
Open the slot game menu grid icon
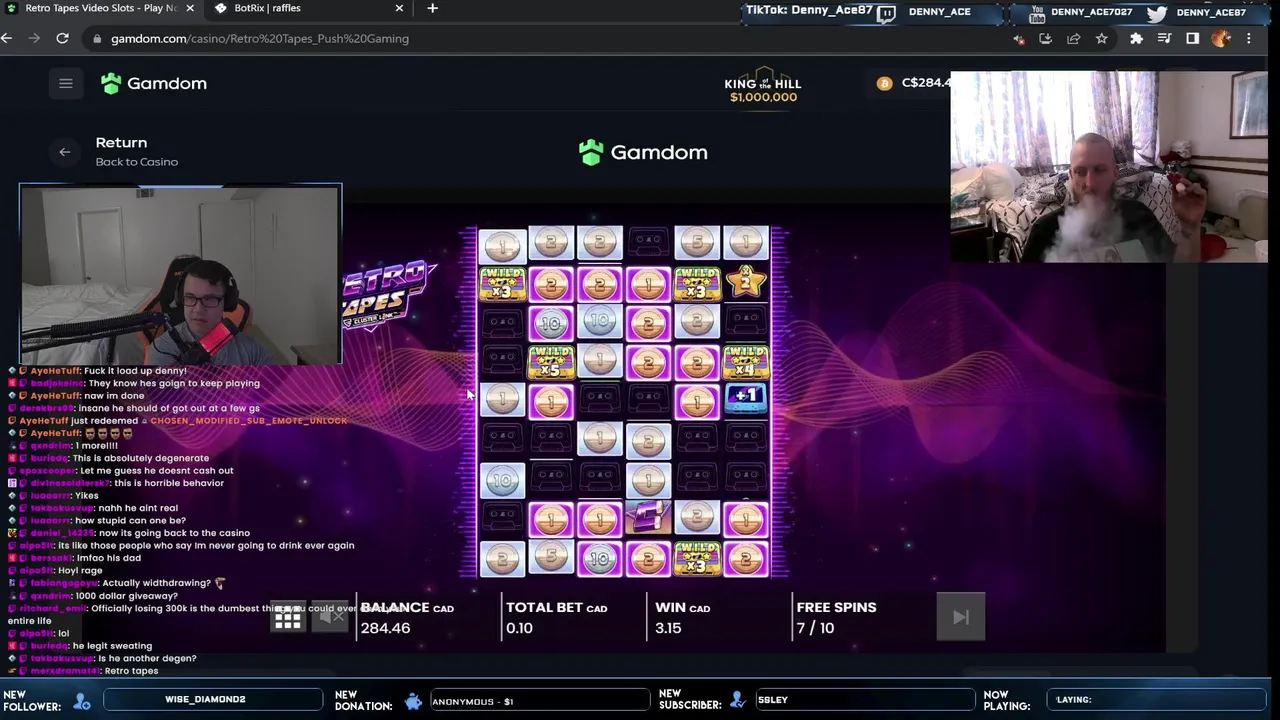[x=288, y=617]
